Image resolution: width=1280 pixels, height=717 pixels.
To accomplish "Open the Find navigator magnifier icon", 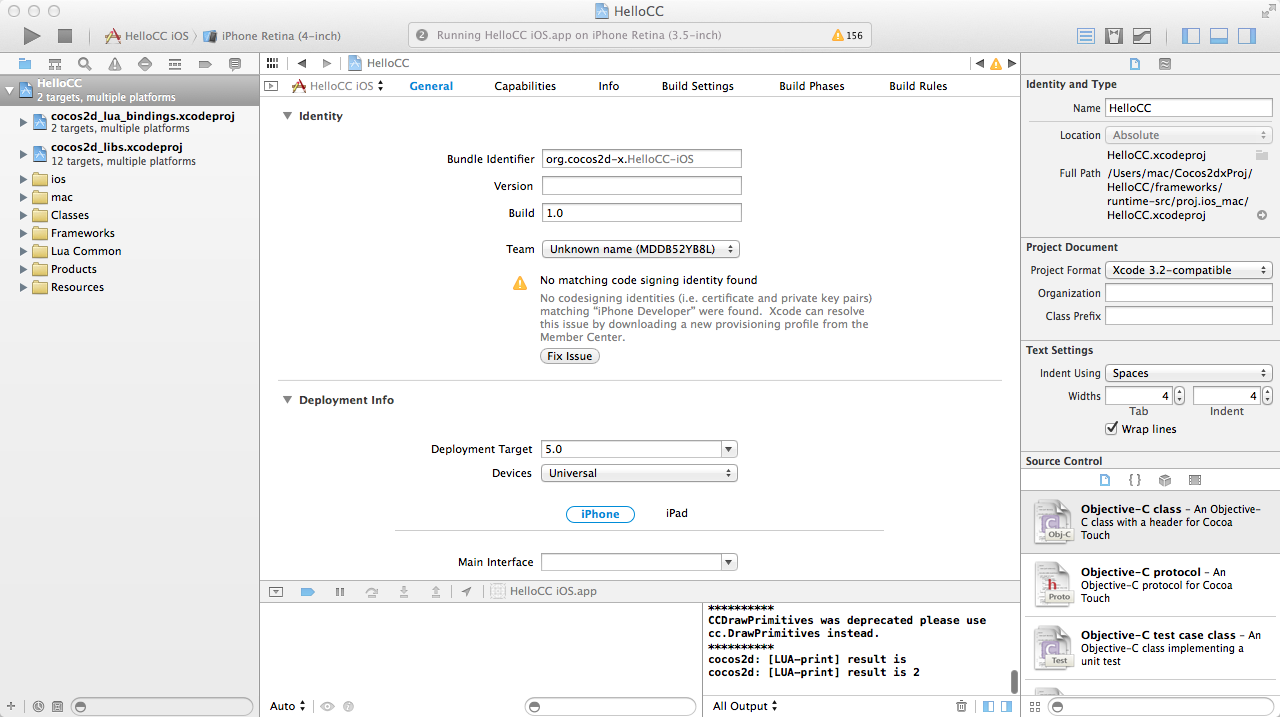I will click(85, 64).
